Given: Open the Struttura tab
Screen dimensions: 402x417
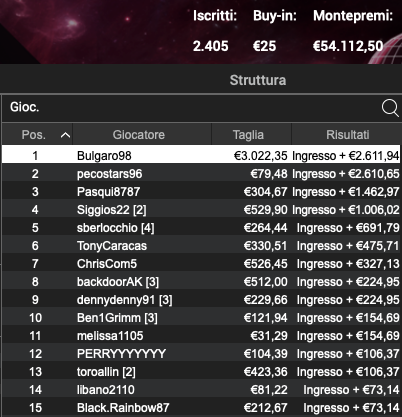Looking at the screenshot, I should pyautogui.click(x=258, y=80).
